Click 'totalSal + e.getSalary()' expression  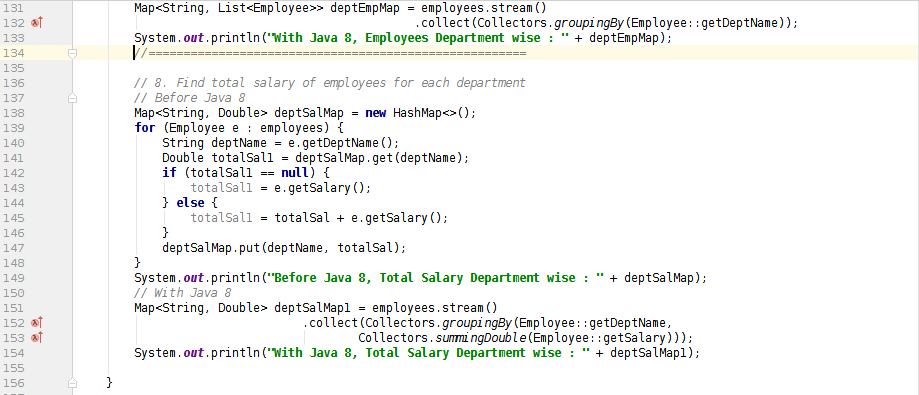pos(358,218)
